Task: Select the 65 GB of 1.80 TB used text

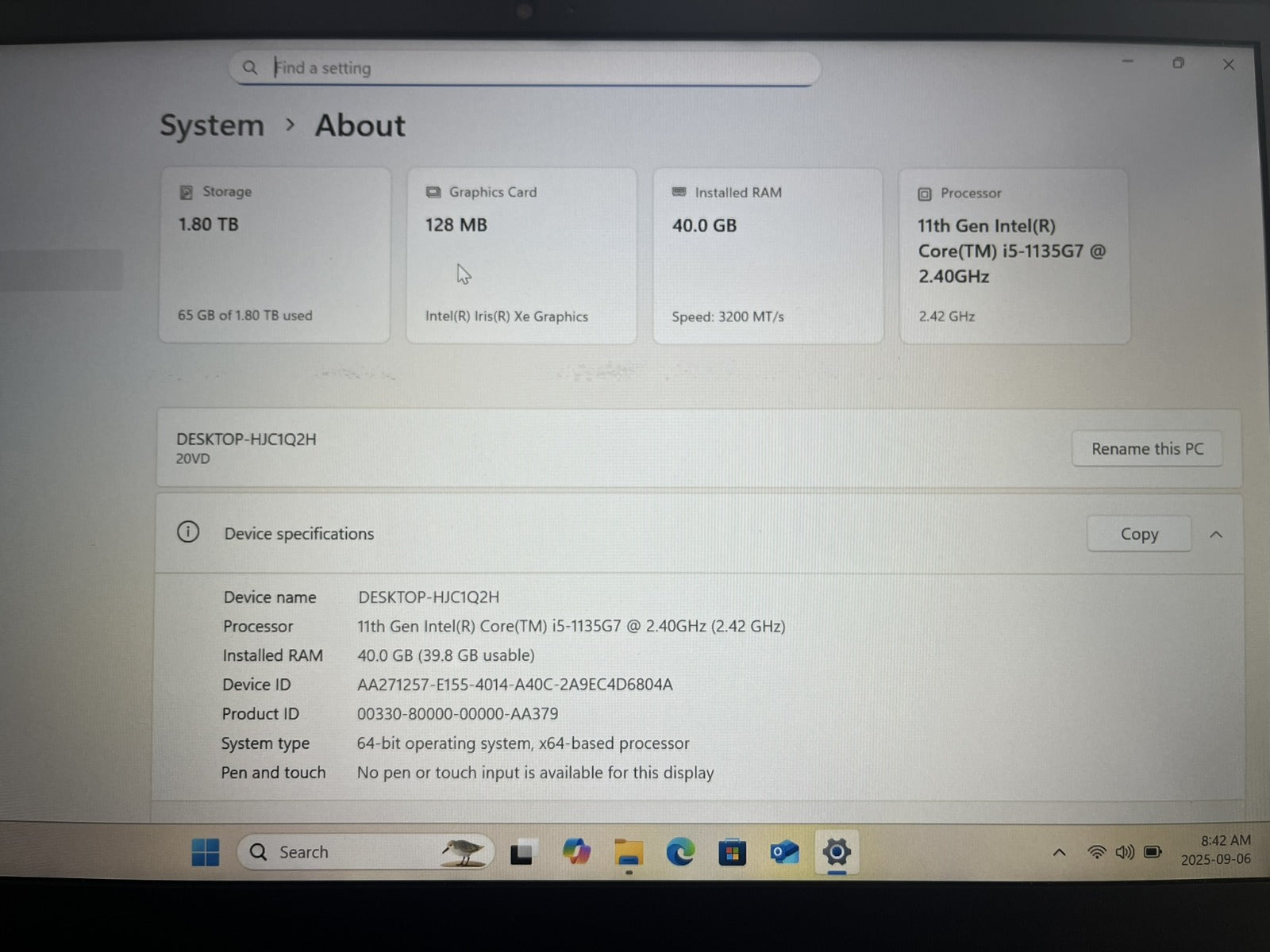Action: click(245, 315)
